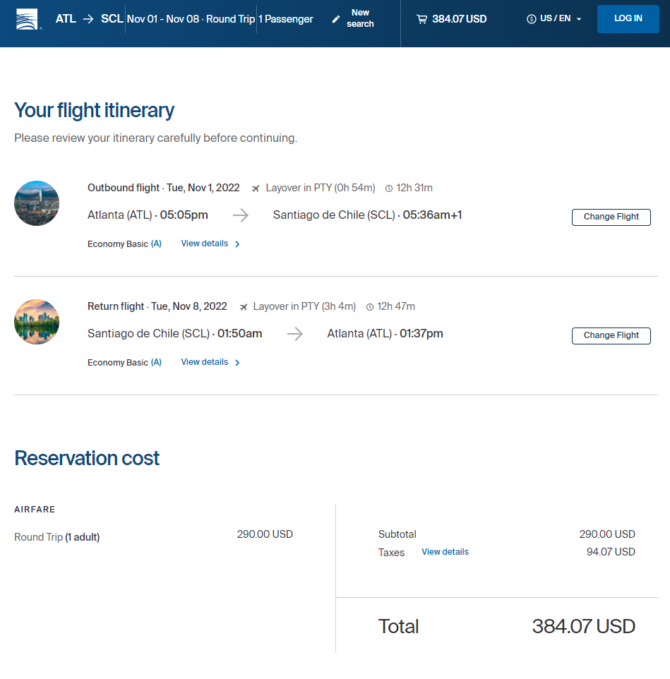Start a New search from the header
This screenshot has height=679, width=670.
360,19
